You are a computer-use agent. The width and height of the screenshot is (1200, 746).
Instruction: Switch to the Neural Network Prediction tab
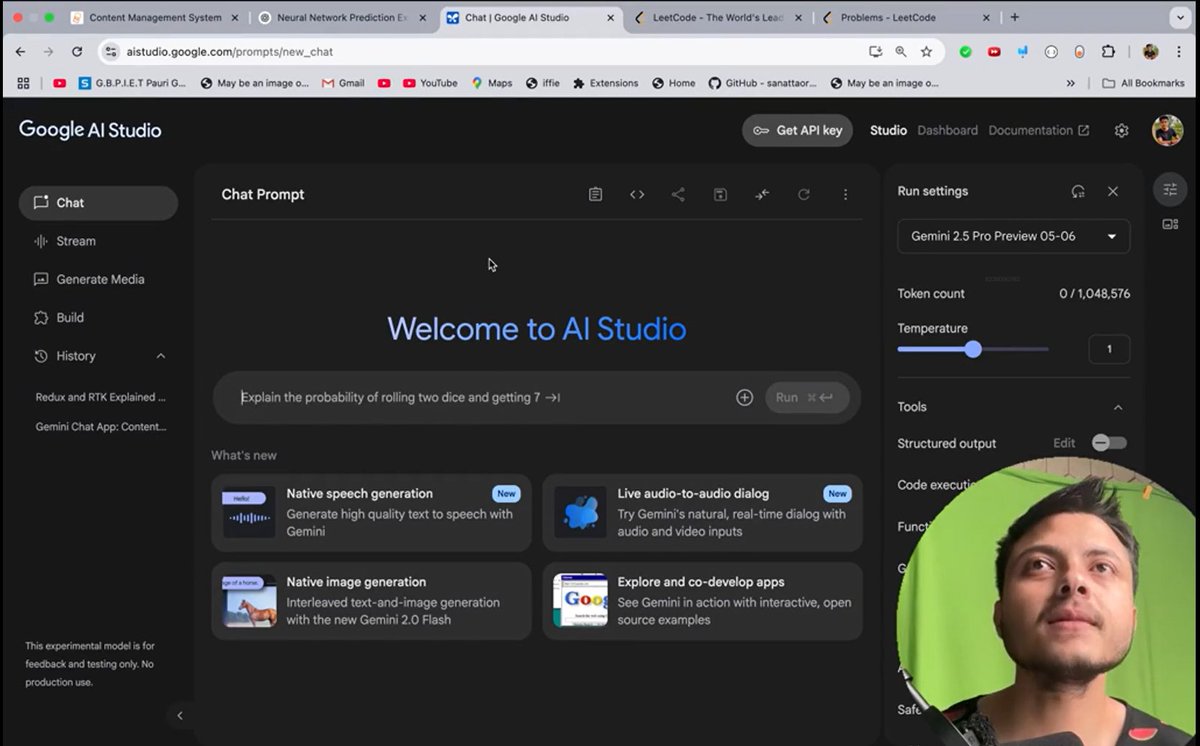pyautogui.click(x=341, y=18)
